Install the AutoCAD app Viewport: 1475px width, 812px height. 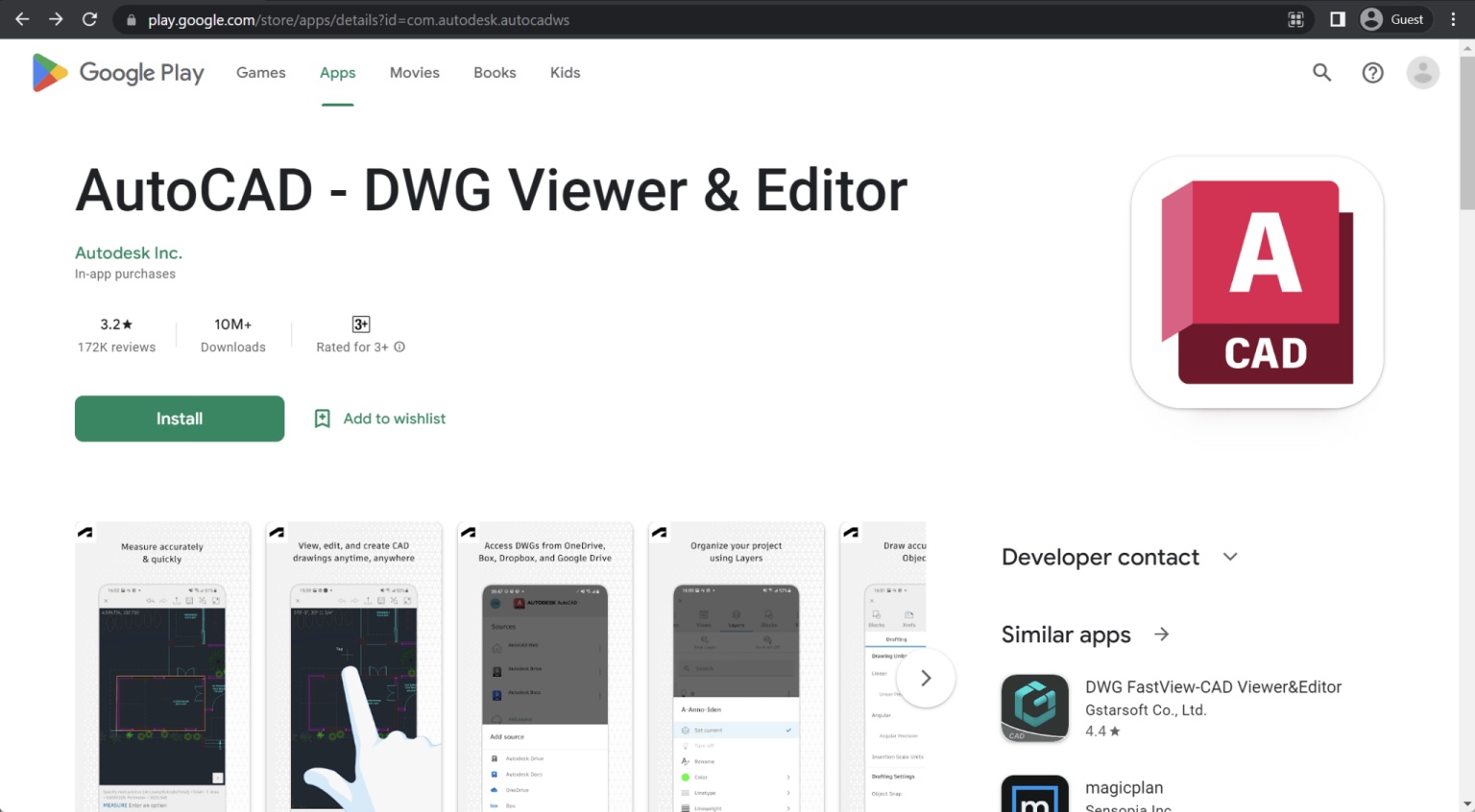(x=179, y=418)
